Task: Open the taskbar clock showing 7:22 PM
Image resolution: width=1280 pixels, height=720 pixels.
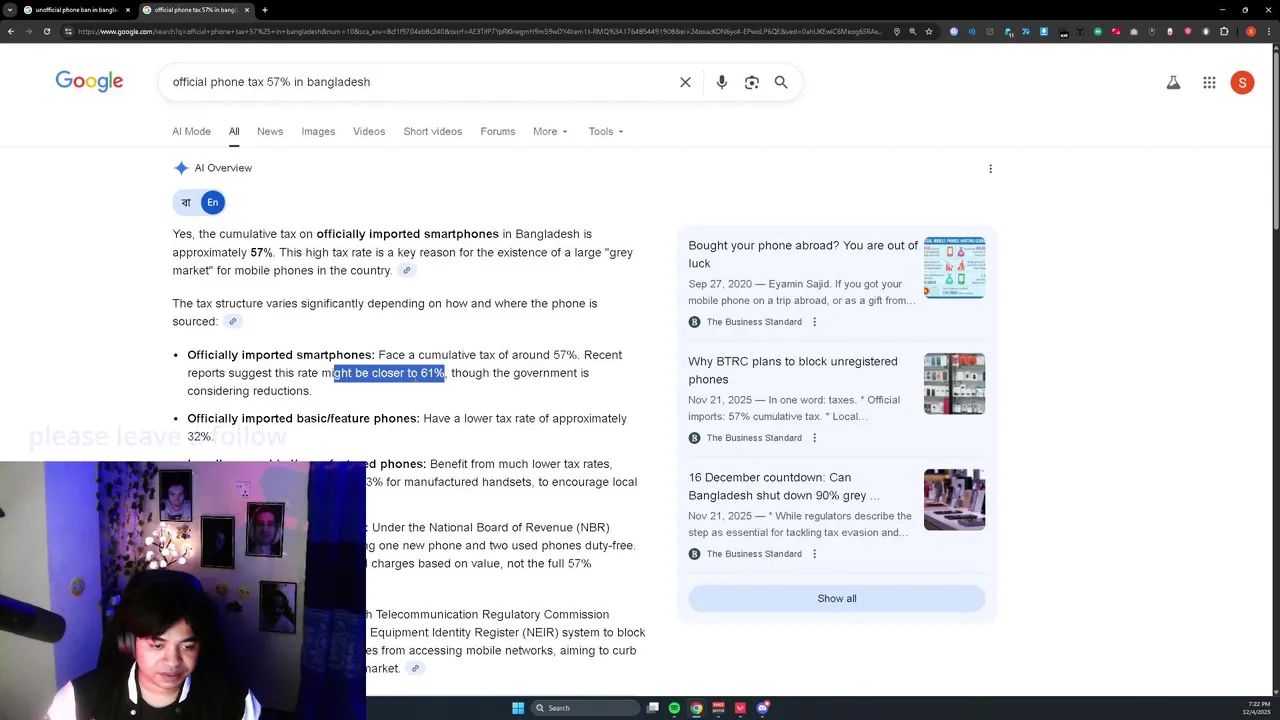Action: tap(1256, 708)
